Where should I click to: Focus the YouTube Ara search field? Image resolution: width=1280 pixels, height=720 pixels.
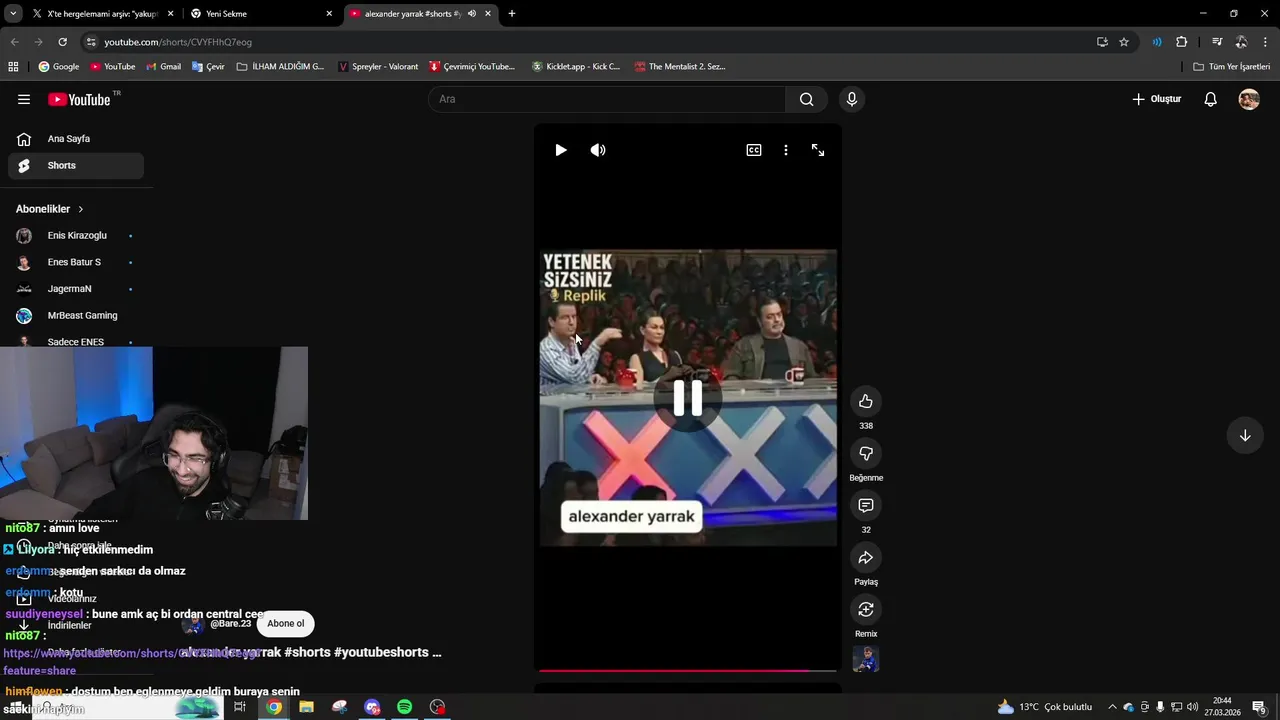click(x=607, y=99)
